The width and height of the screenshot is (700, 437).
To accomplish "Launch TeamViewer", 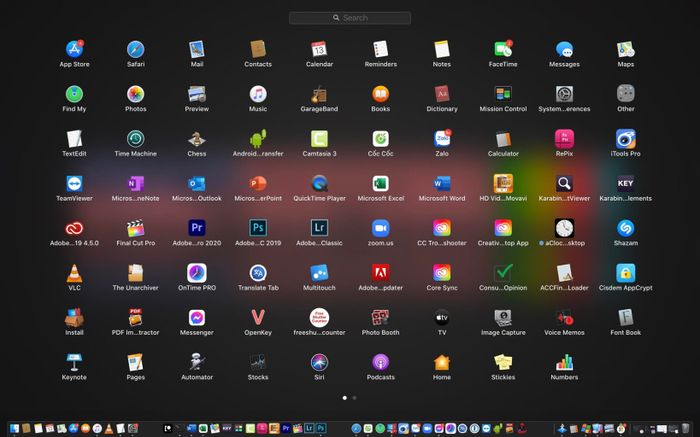I will (75, 183).
